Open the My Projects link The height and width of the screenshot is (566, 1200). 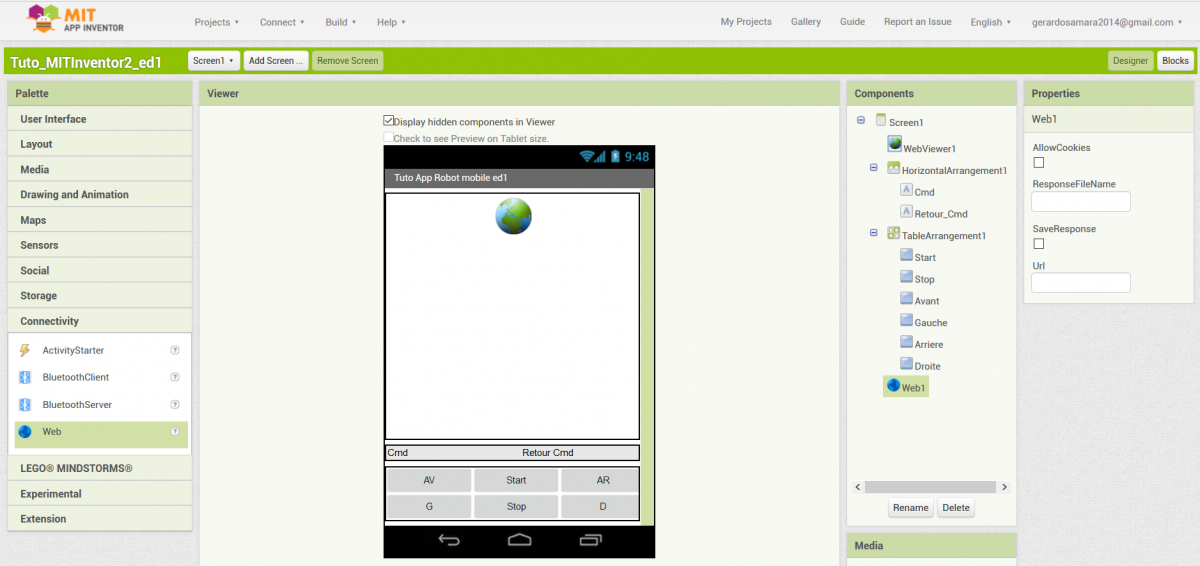pyautogui.click(x=746, y=22)
